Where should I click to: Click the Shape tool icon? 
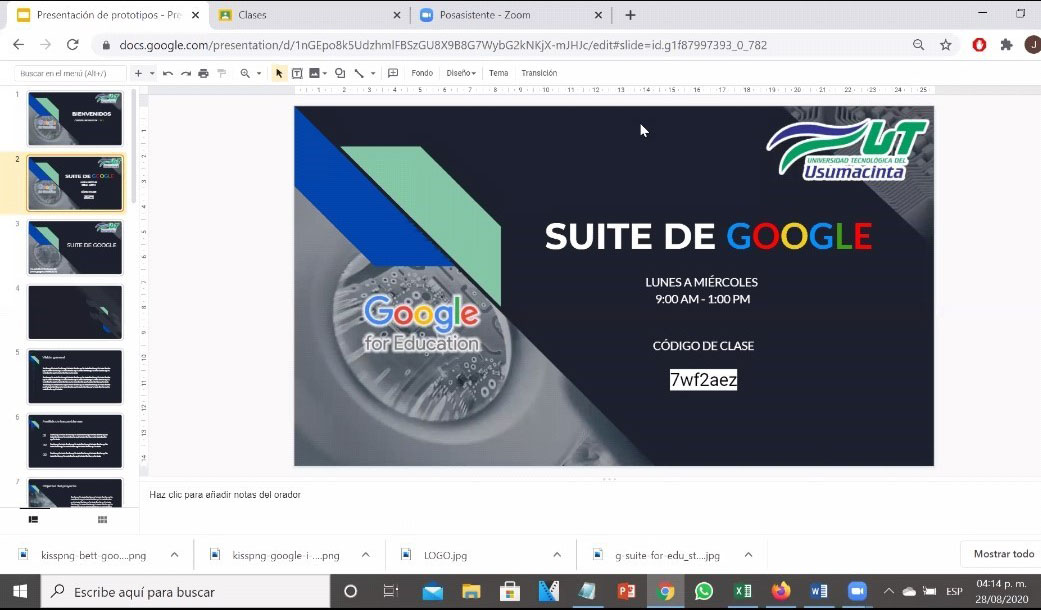[340, 73]
